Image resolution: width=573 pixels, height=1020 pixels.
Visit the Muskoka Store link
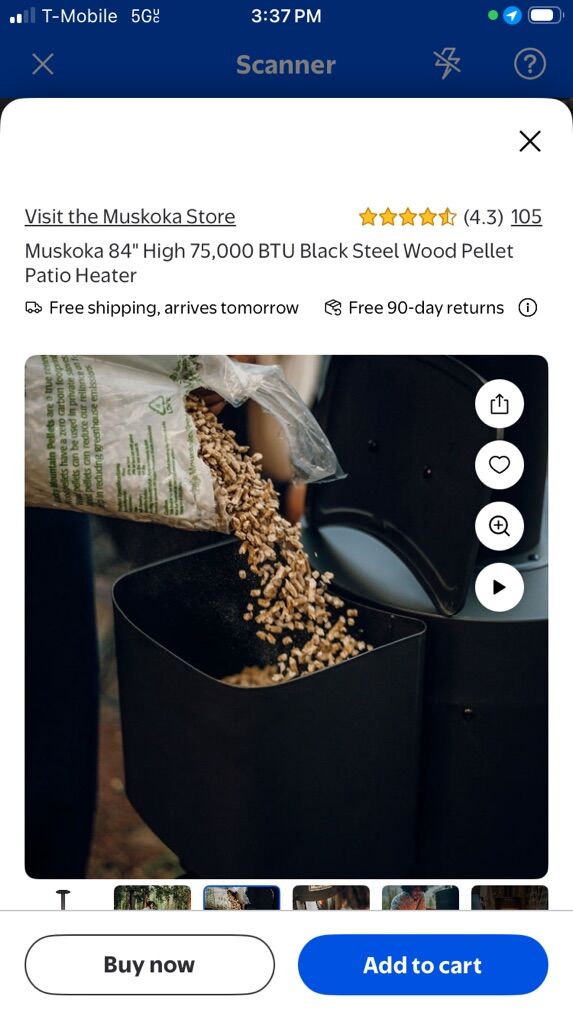130,217
